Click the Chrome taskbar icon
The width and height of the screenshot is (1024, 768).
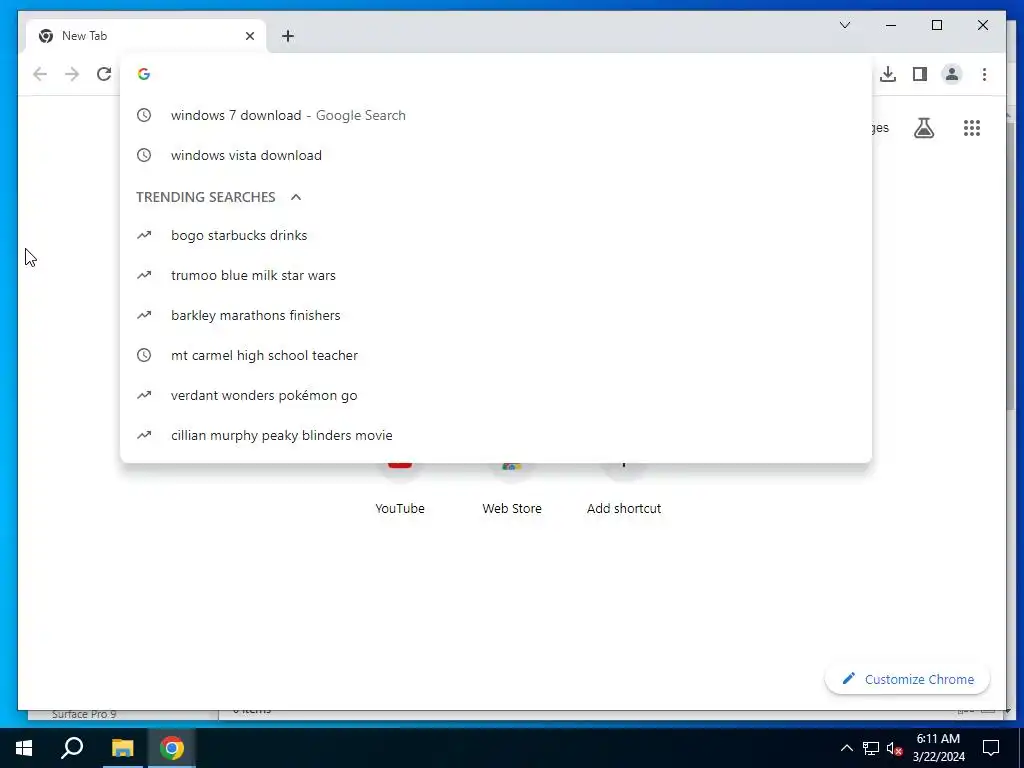(172, 748)
